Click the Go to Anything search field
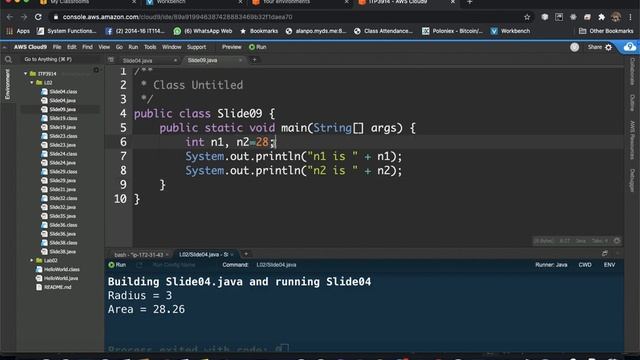Image resolution: width=640 pixels, height=360 pixels. [x=59, y=59]
